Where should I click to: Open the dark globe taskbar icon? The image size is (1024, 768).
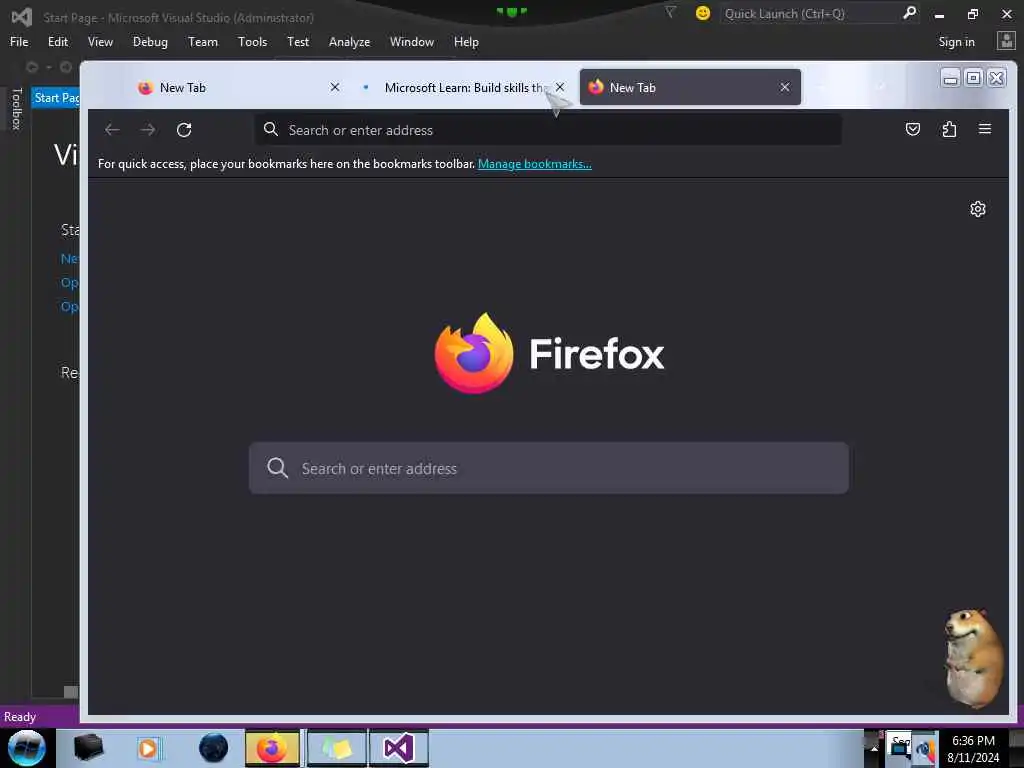coord(214,748)
